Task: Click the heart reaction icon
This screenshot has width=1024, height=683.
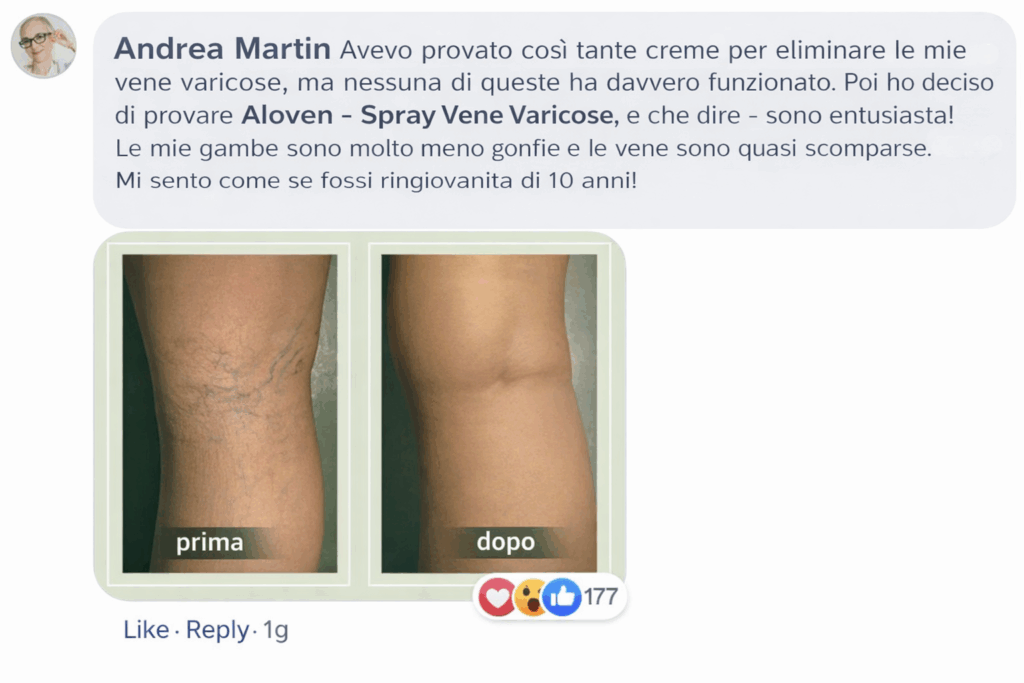Action: 497,597
